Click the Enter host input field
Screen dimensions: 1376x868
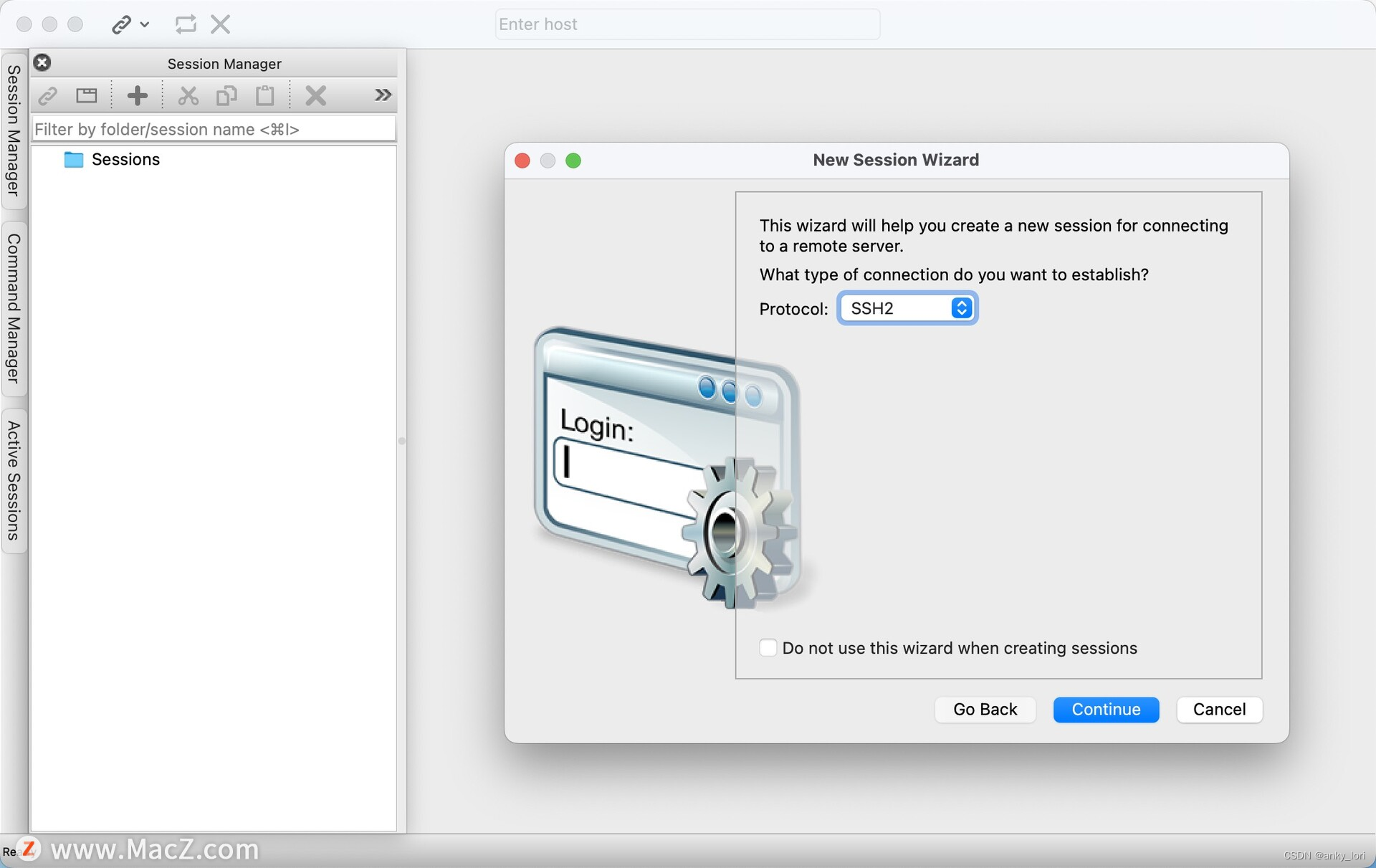click(x=687, y=24)
